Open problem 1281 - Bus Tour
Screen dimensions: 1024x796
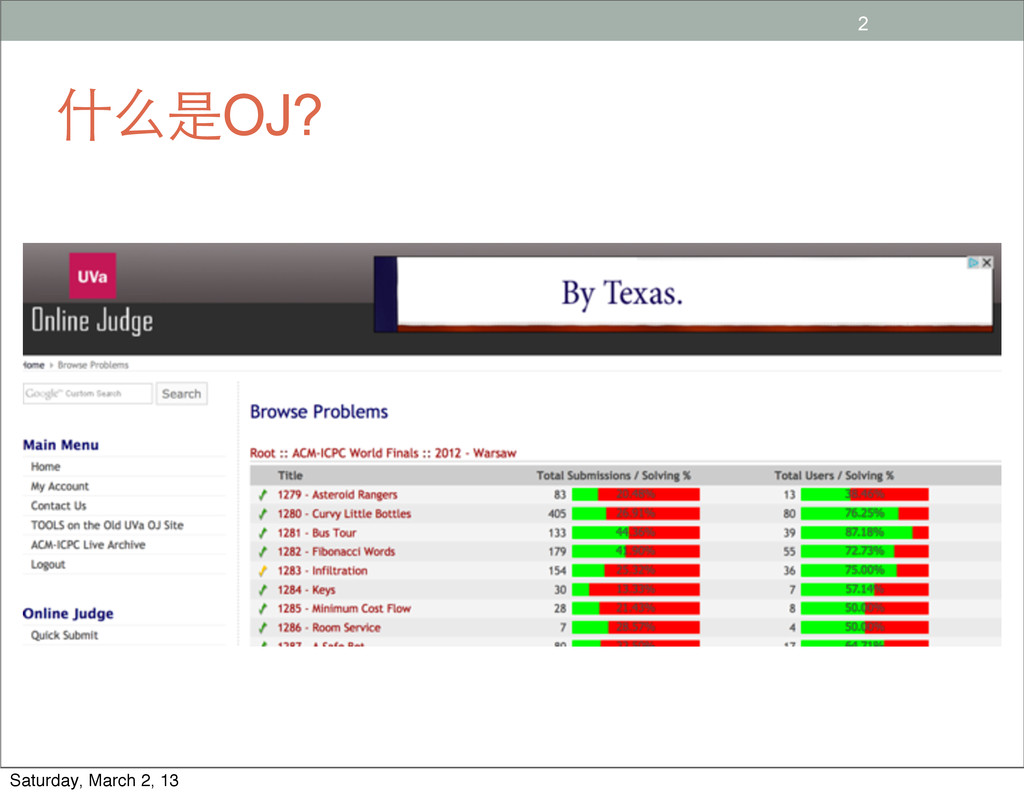click(x=317, y=533)
